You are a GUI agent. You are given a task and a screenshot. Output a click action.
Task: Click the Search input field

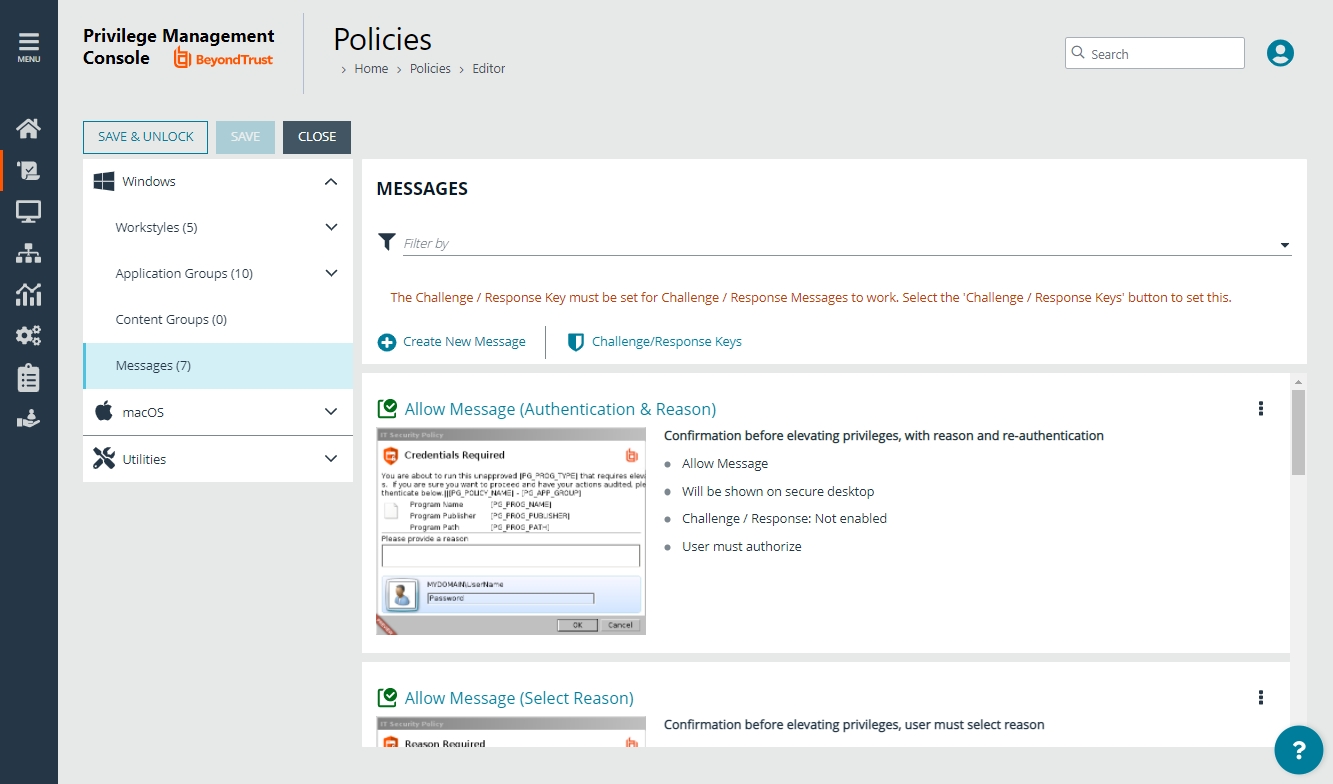(1160, 54)
